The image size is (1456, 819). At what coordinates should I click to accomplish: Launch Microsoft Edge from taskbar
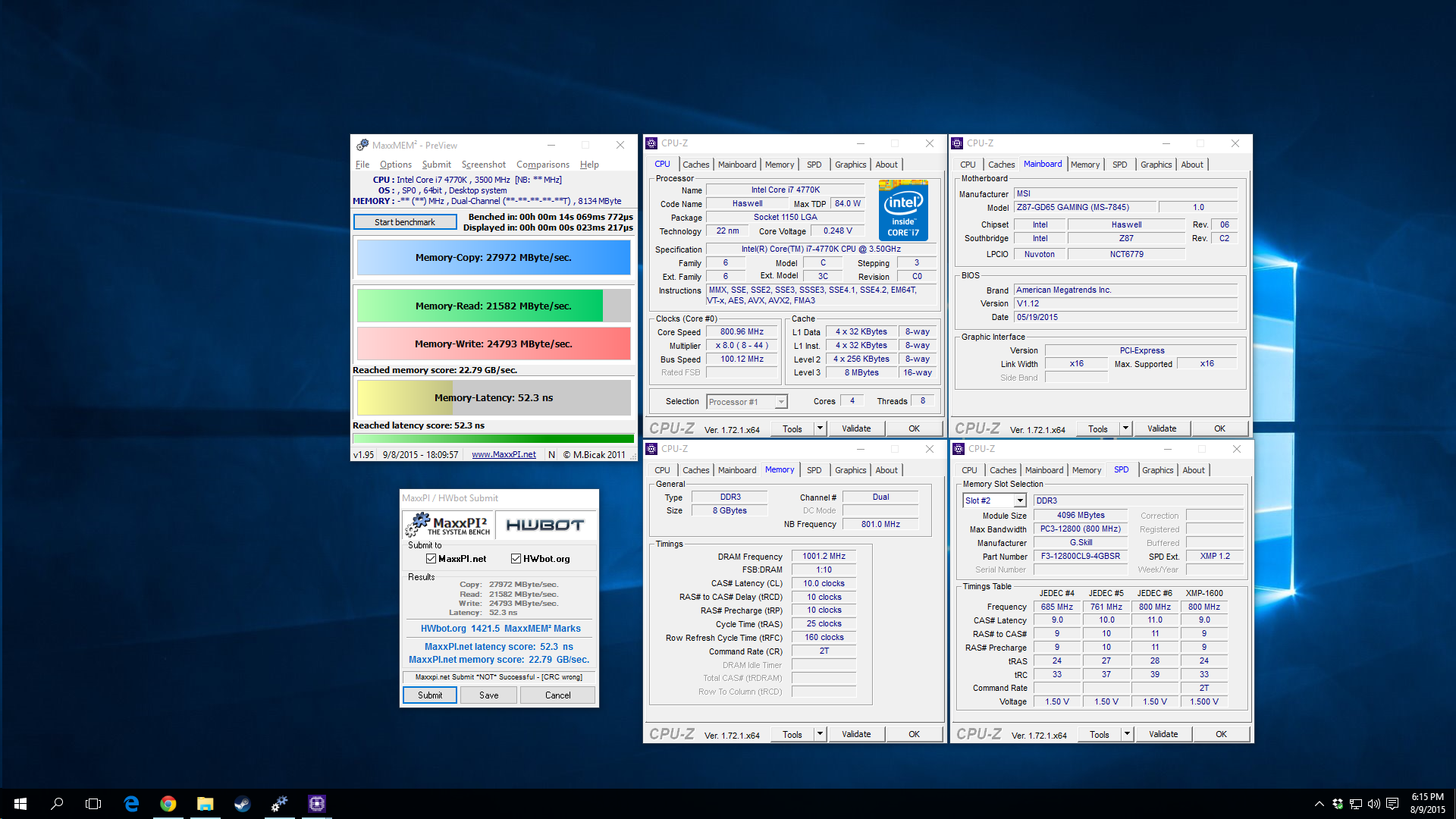pyautogui.click(x=131, y=804)
